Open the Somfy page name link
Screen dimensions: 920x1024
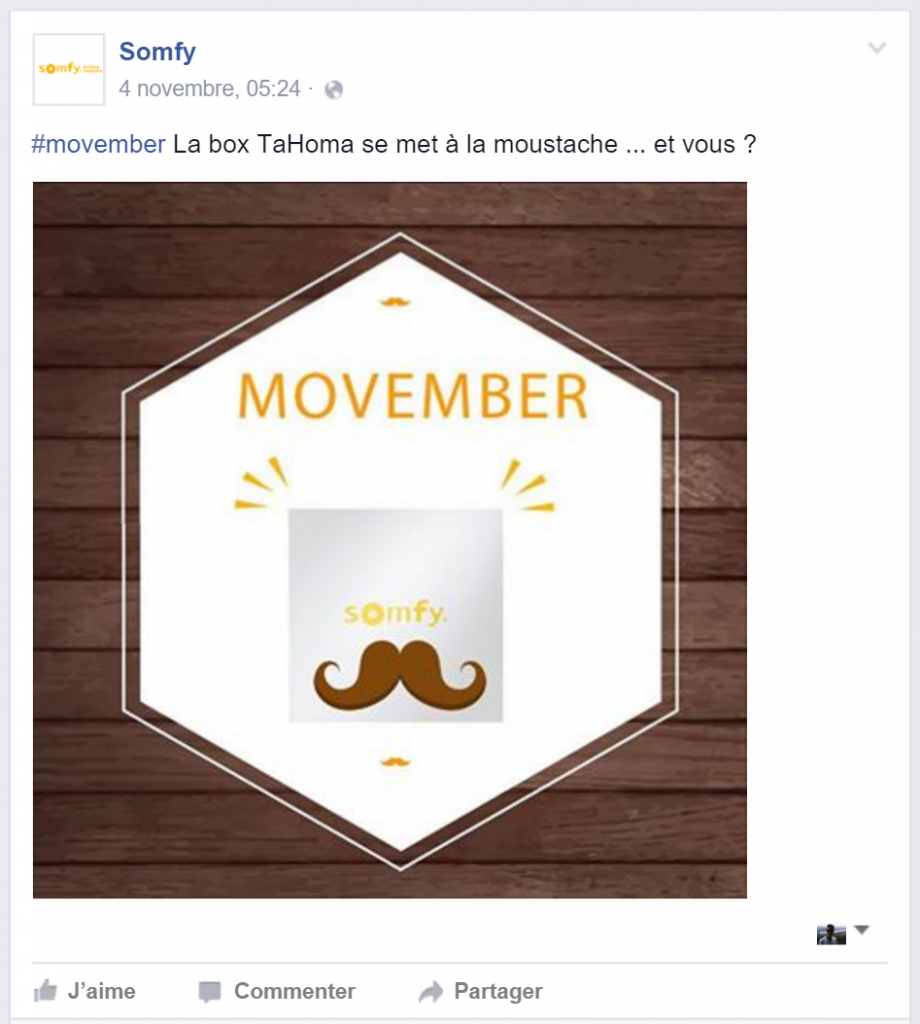157,51
